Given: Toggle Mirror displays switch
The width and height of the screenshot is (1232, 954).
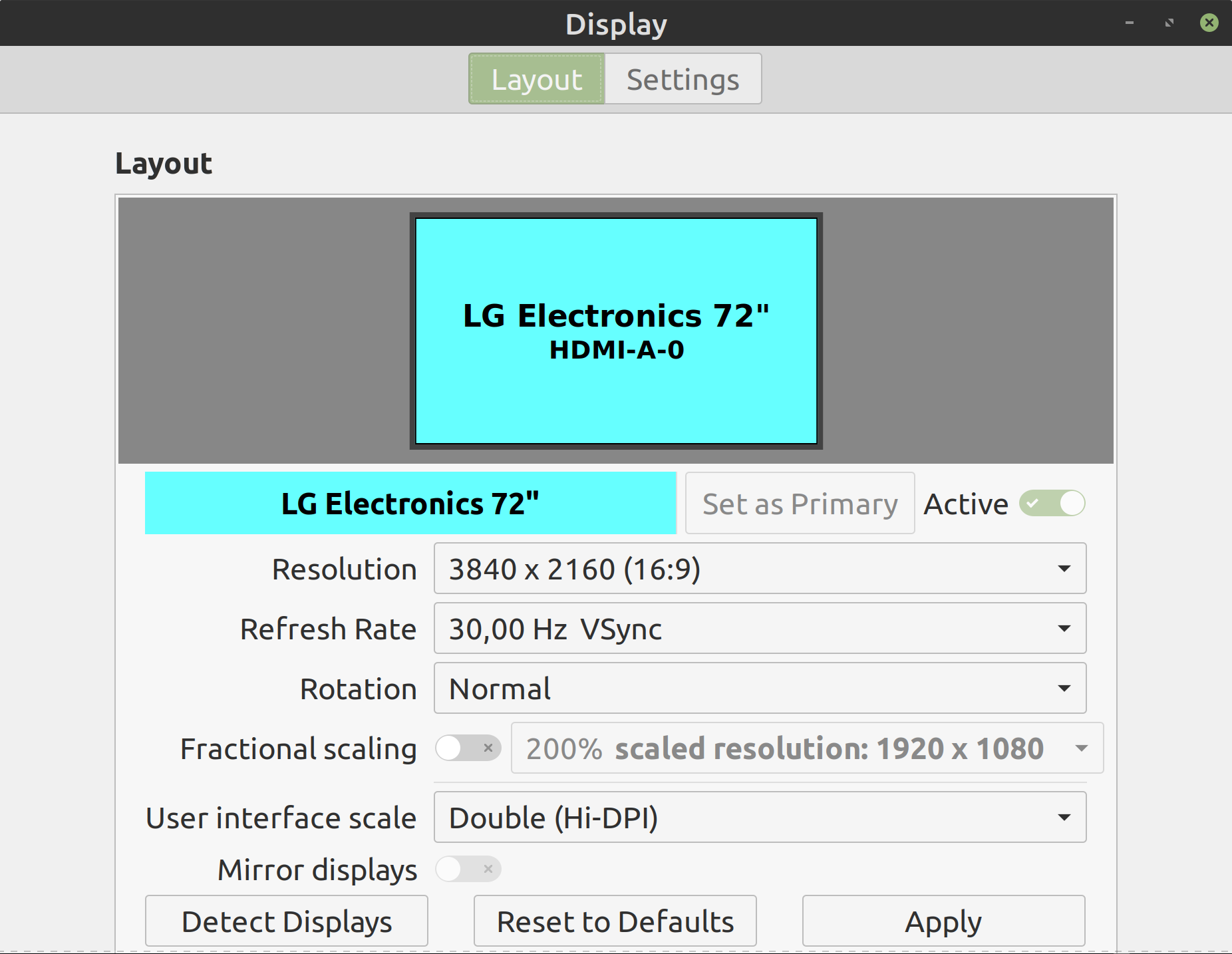Looking at the screenshot, I should (x=468, y=870).
